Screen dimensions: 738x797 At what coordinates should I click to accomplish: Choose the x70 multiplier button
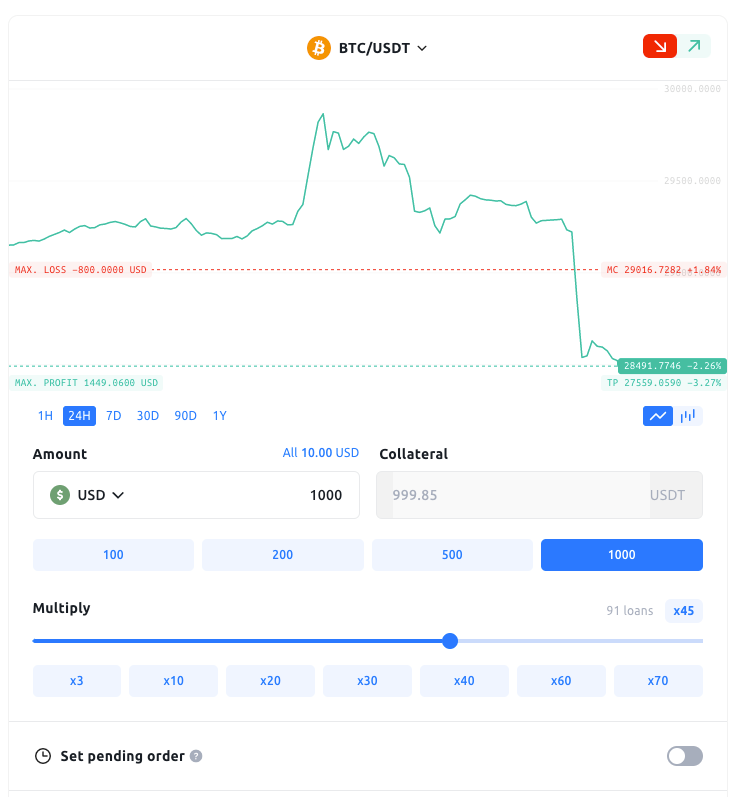pos(657,681)
